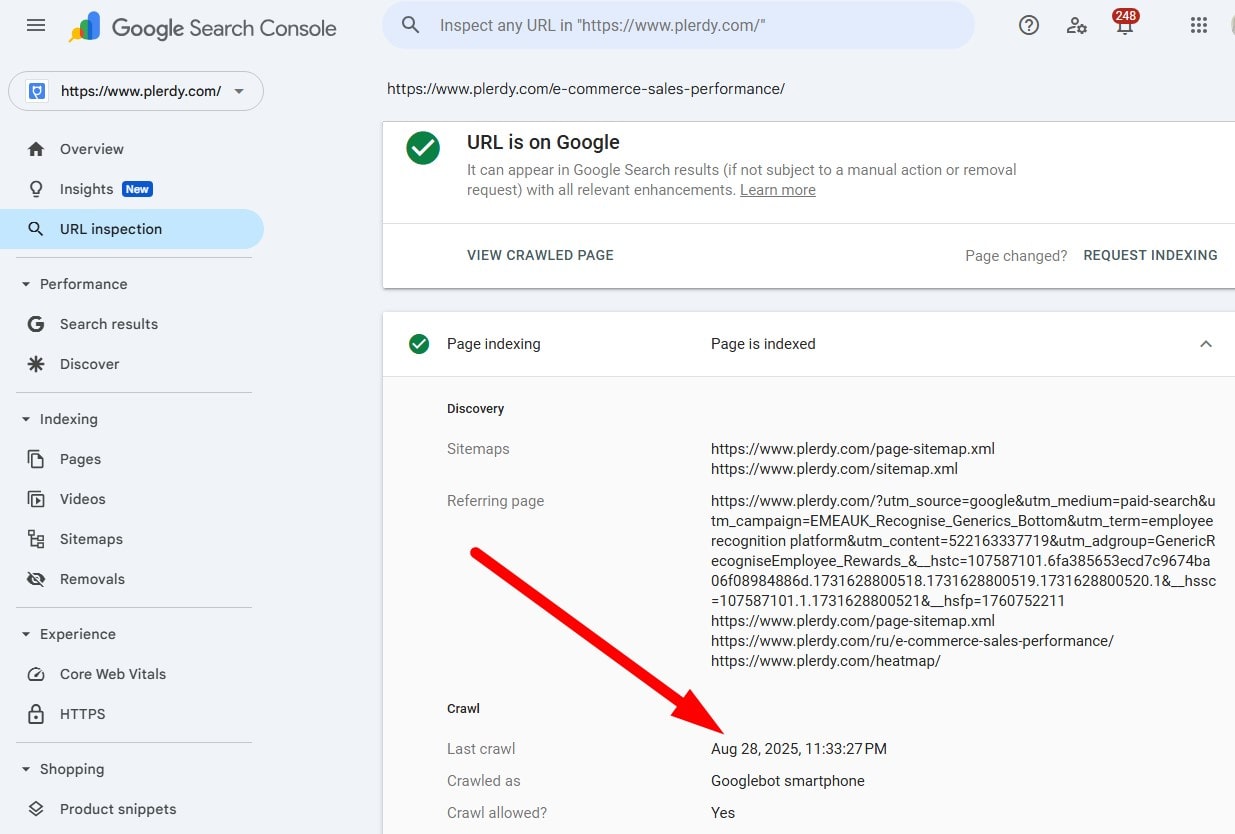Open Removals via the crossed-eye icon
Viewport: 1235px width, 834px height.
(35, 578)
